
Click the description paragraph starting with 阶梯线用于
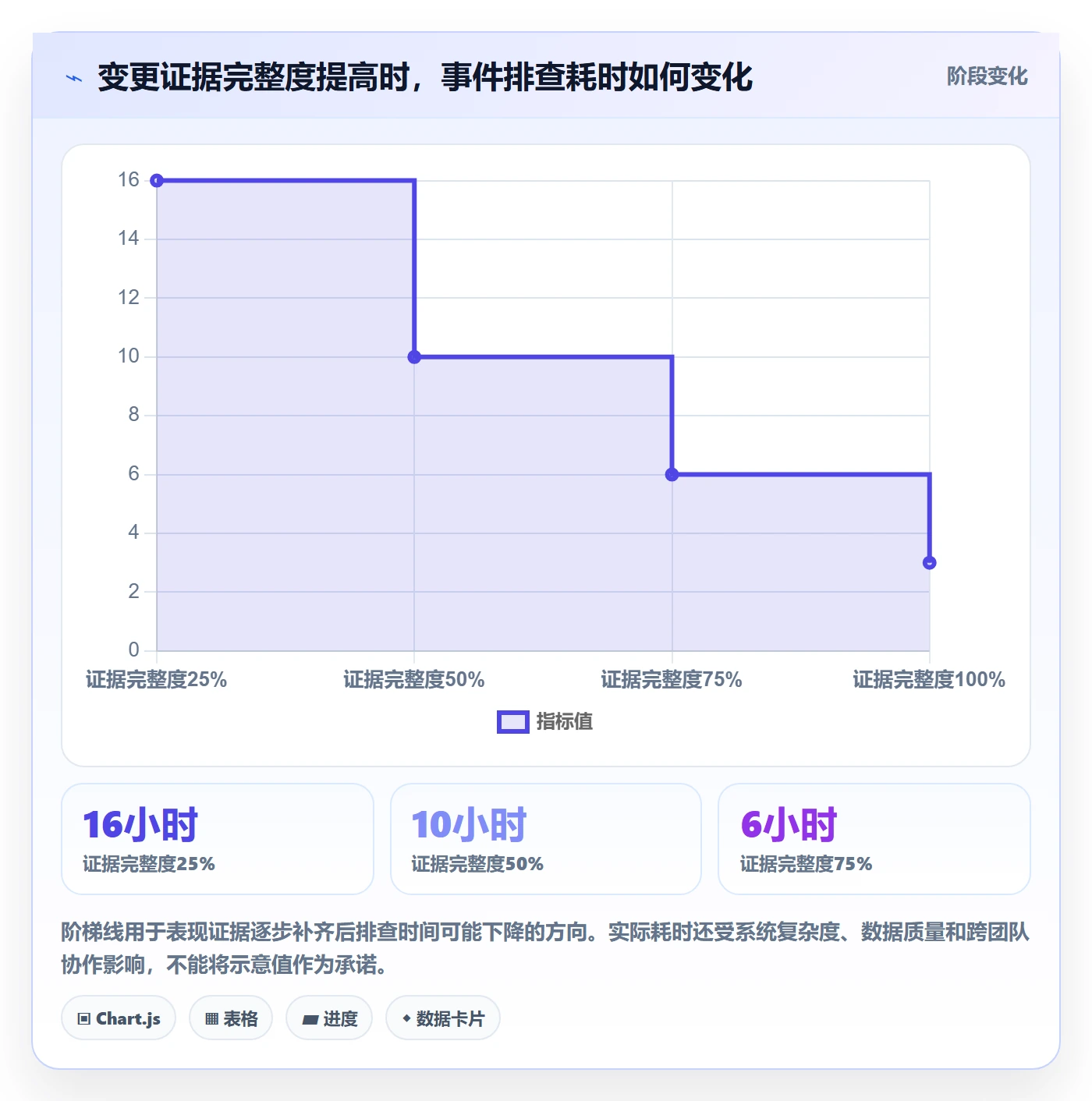tap(545, 948)
